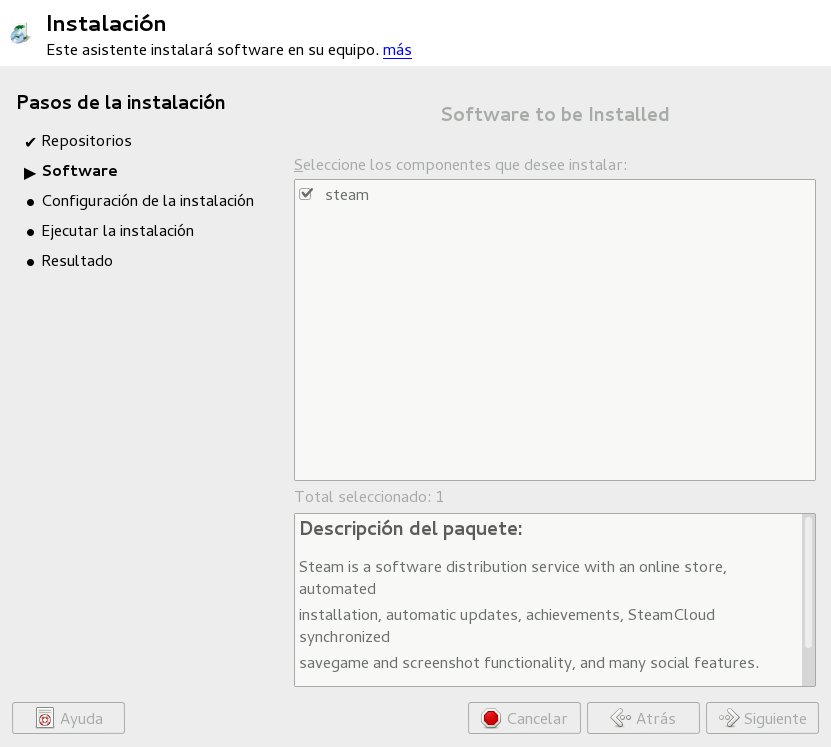Go back with the Atrás label
Image resolution: width=831 pixels, height=747 pixels.
656,718
